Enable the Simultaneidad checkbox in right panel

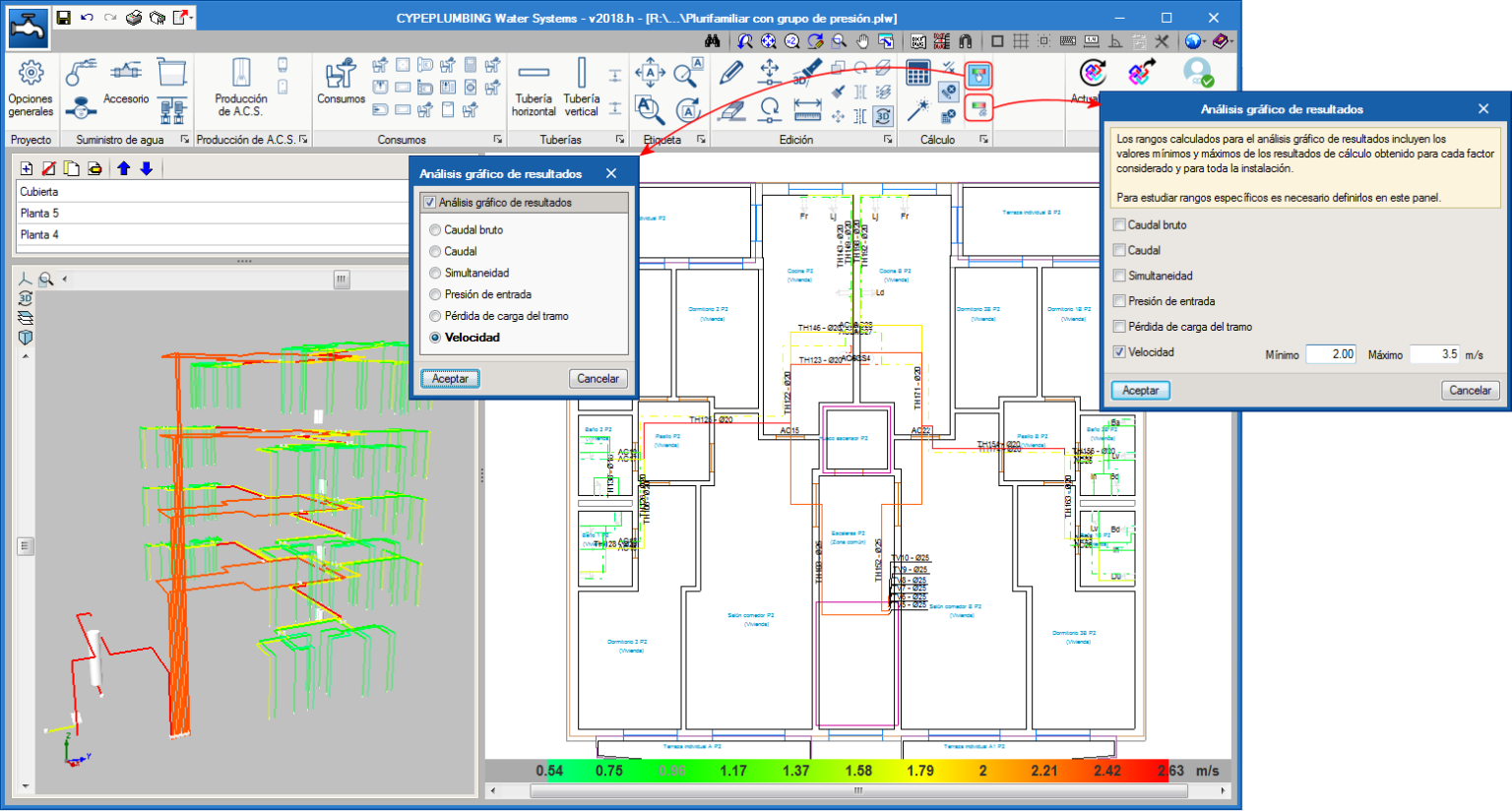(x=1119, y=276)
